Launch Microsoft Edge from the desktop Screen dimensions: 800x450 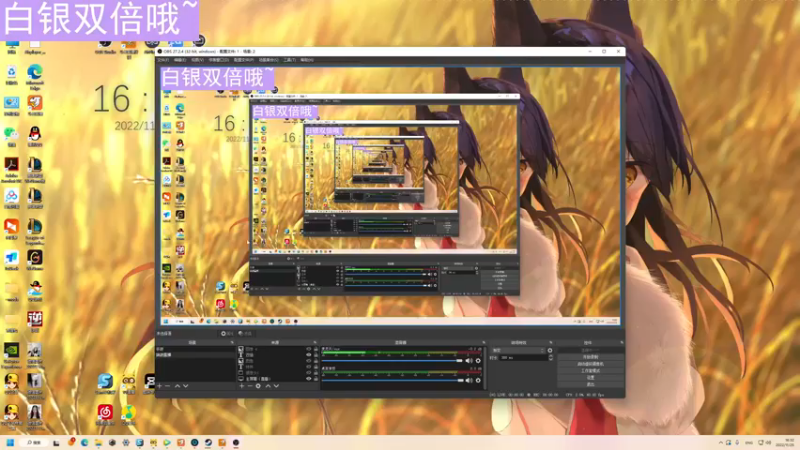tap(35, 76)
